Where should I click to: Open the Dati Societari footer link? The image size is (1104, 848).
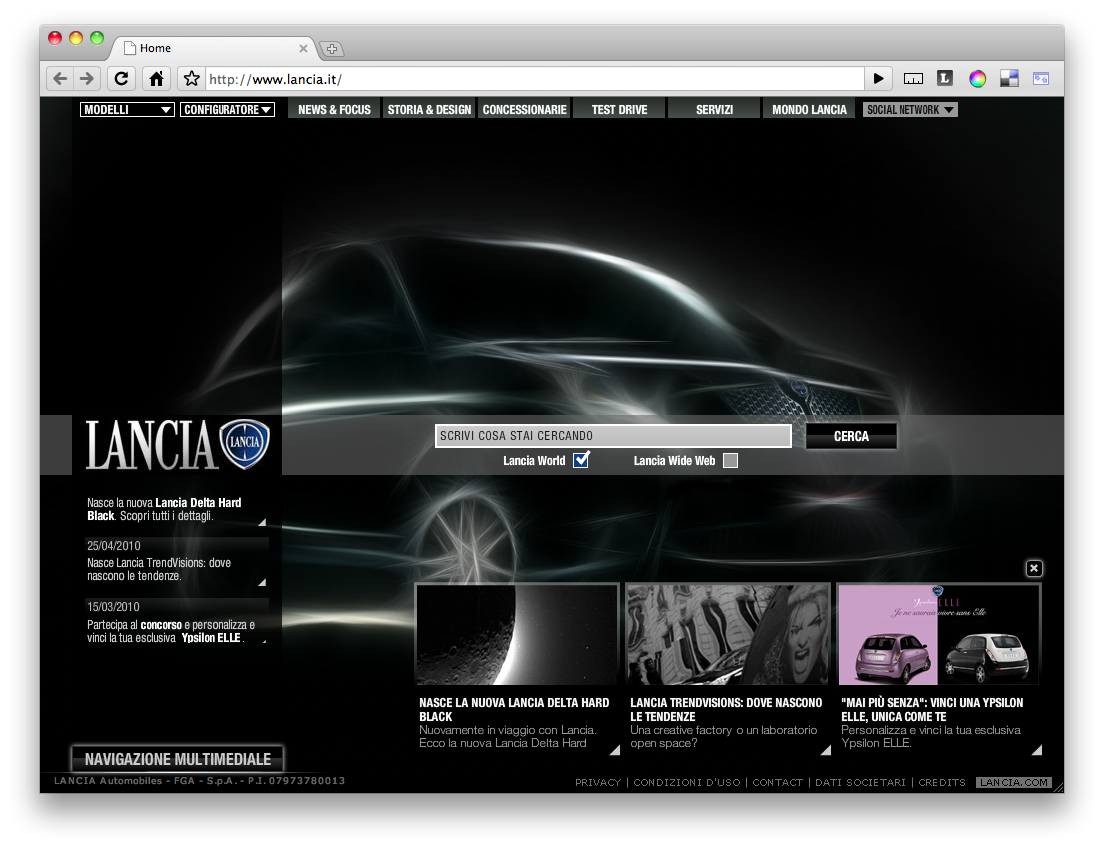coord(860,782)
